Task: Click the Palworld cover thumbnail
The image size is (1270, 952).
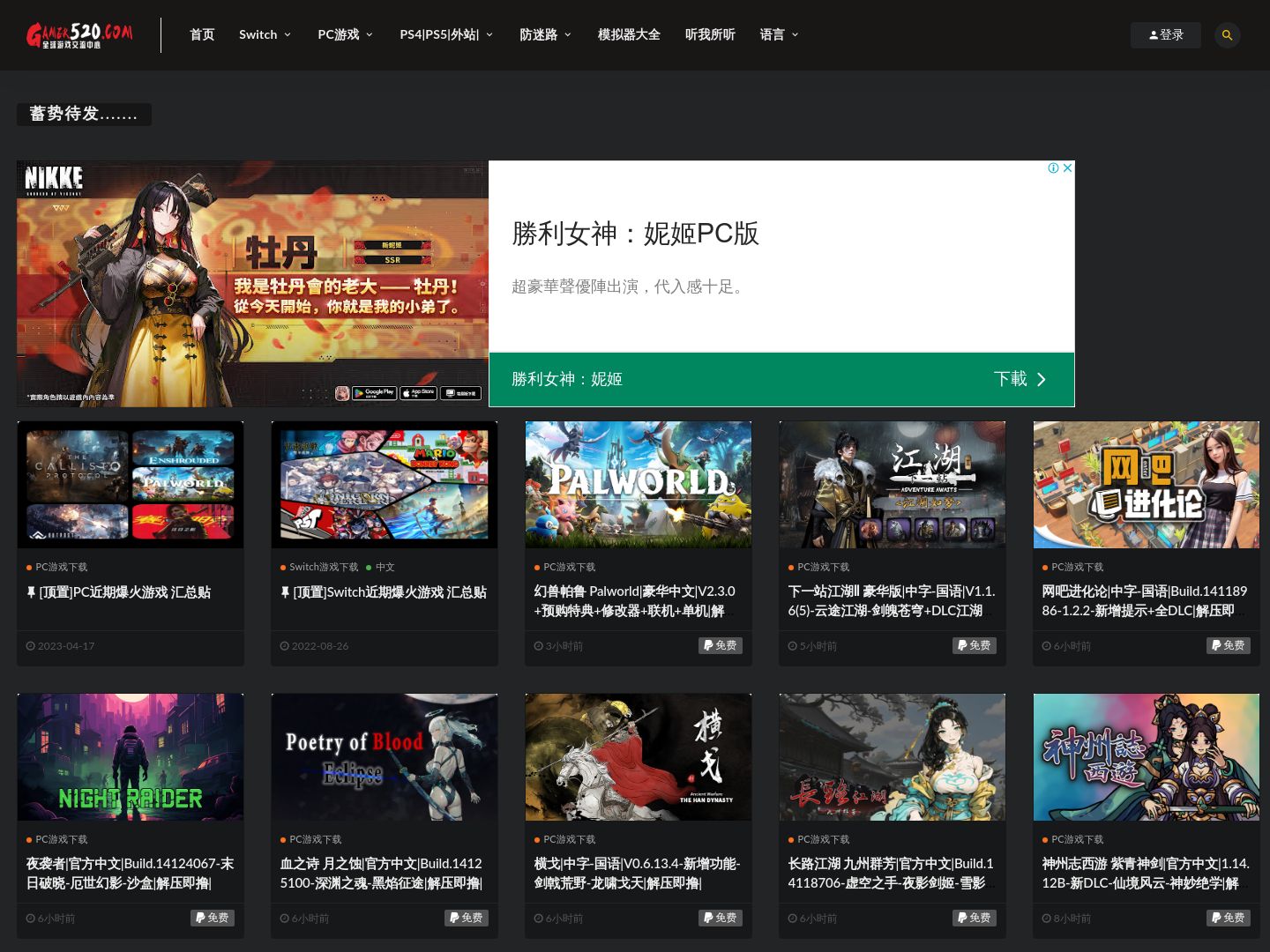Action: (x=639, y=485)
